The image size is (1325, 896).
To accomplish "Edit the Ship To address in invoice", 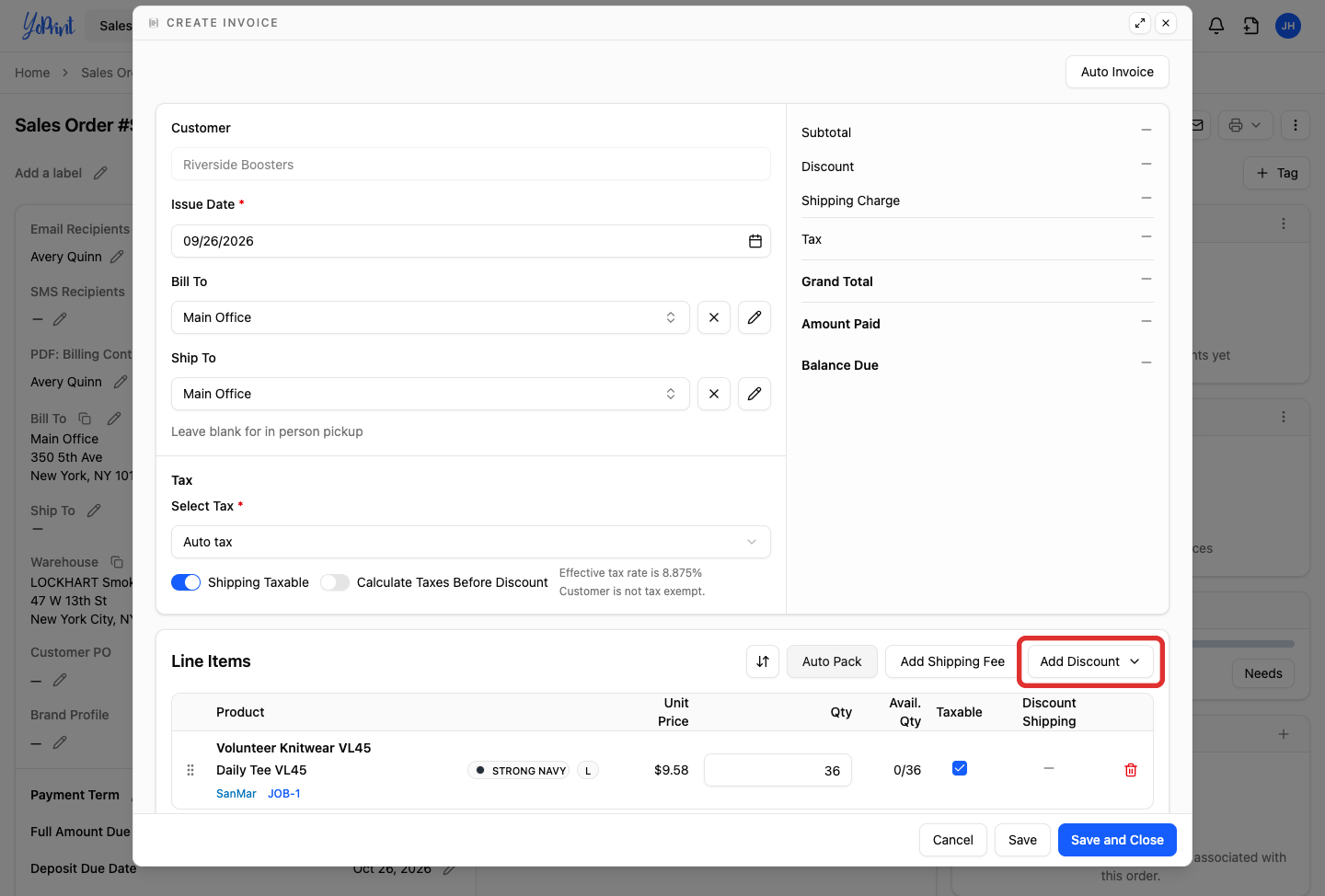I will pyautogui.click(x=755, y=394).
